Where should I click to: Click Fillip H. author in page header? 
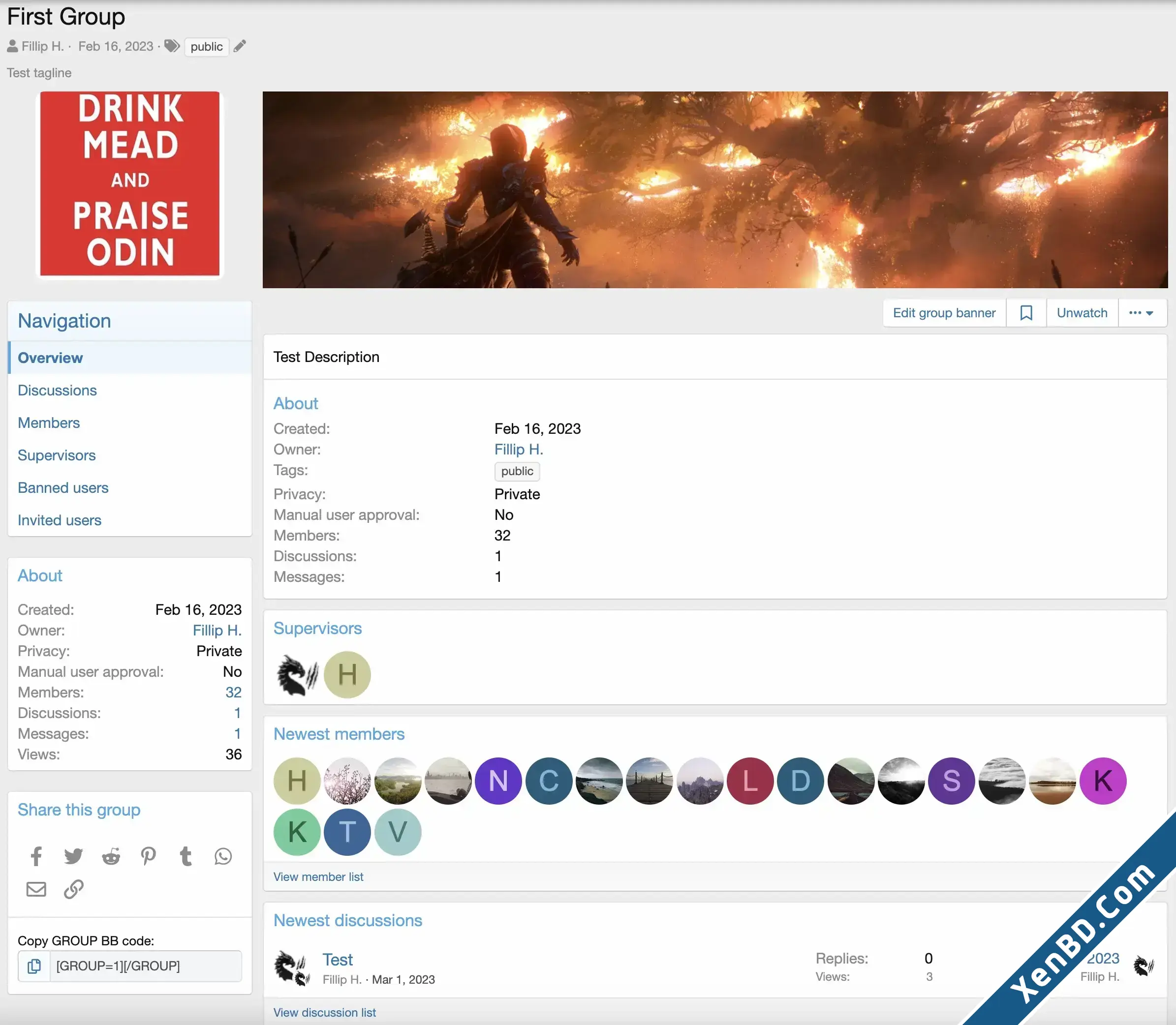coord(42,46)
